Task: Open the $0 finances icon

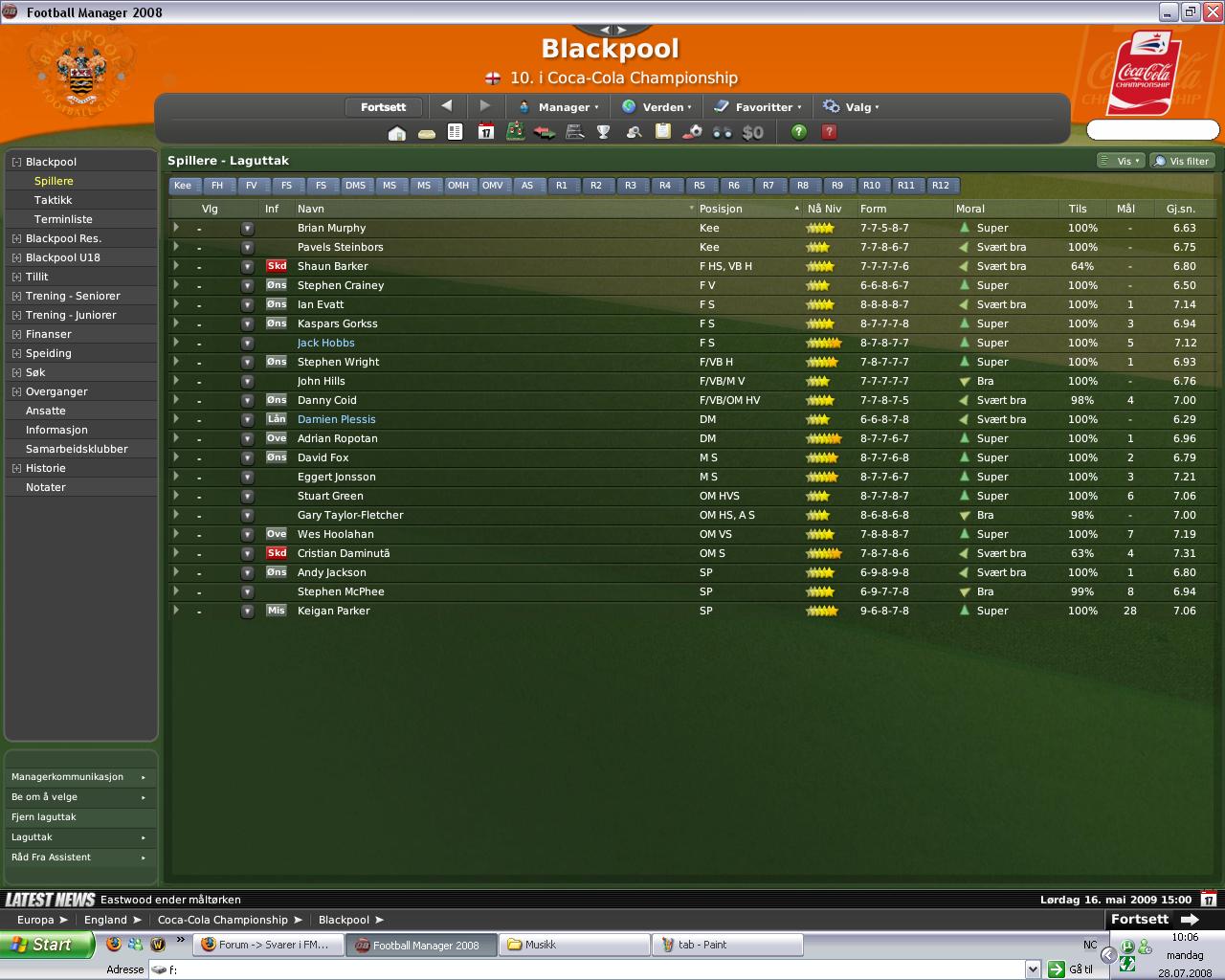Action: 753,133
